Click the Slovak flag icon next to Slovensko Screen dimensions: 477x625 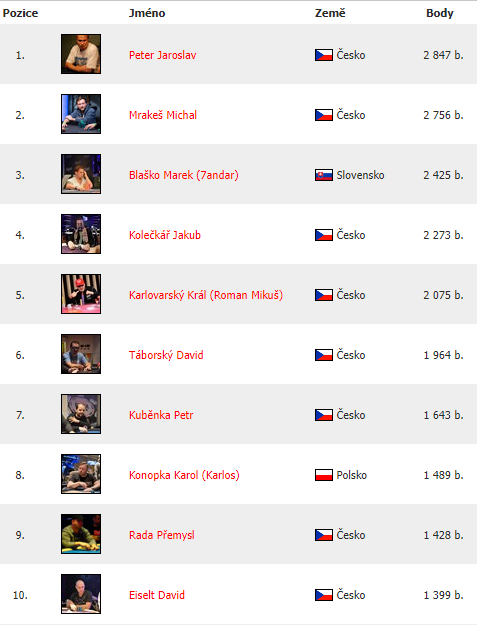point(324,175)
